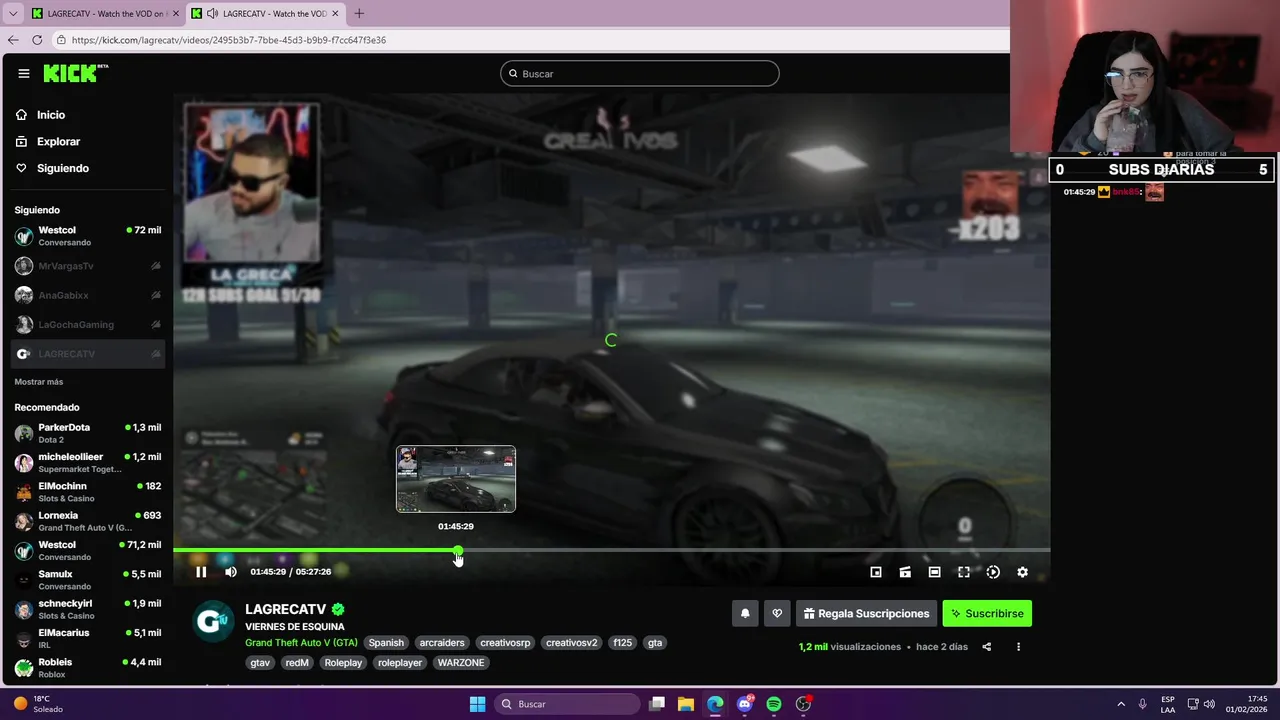
Task: Open the three-dot more options menu
Action: 1019,647
